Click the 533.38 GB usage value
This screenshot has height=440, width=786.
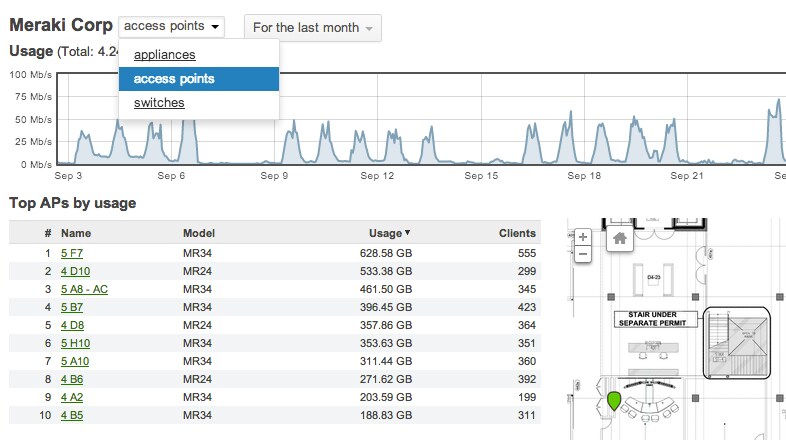[385, 271]
